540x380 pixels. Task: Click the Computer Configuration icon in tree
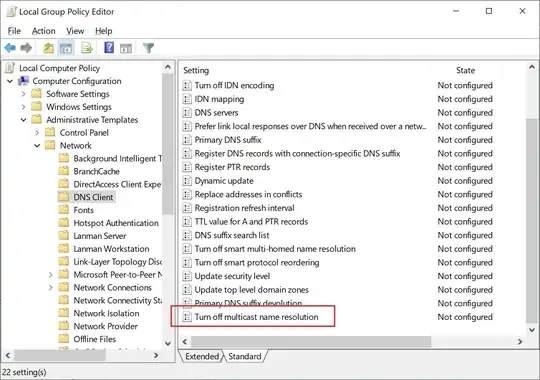point(23,81)
